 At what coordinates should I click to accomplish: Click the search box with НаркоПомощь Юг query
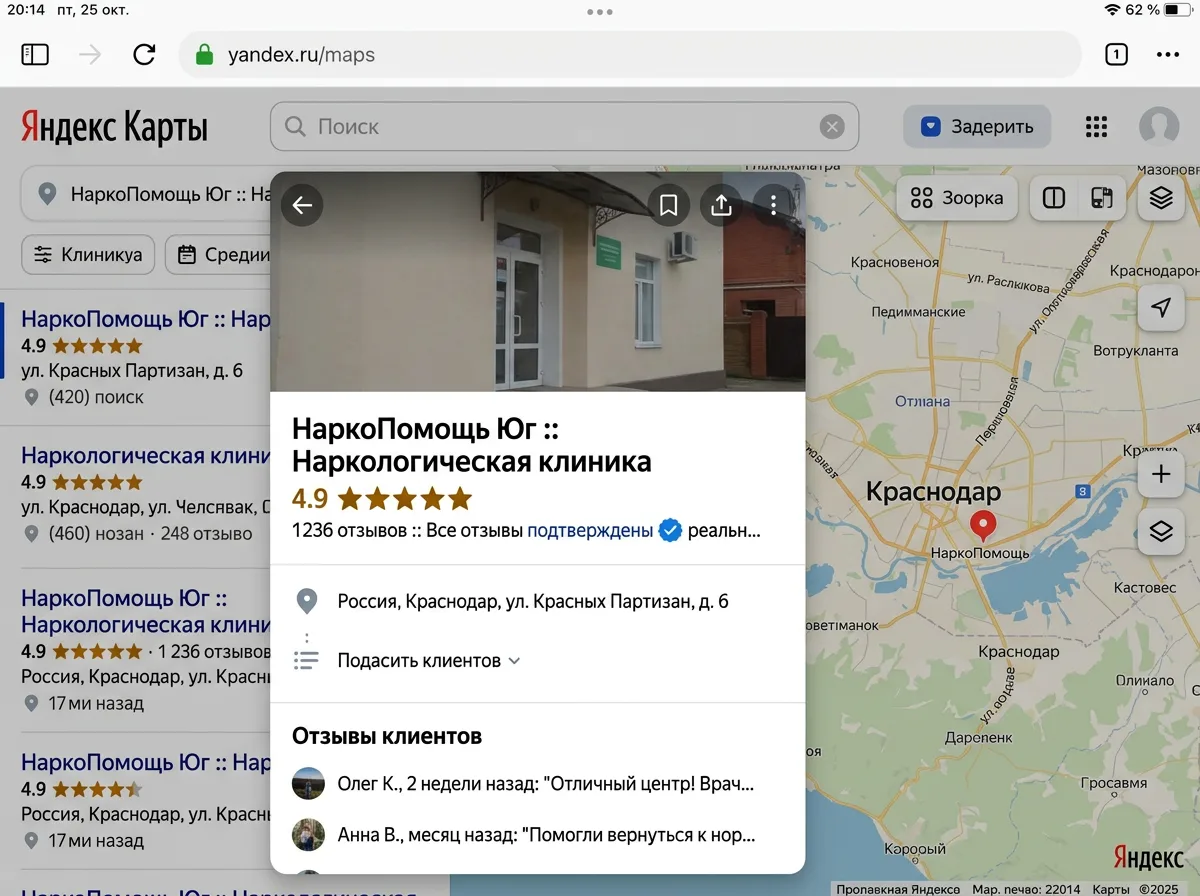146,194
